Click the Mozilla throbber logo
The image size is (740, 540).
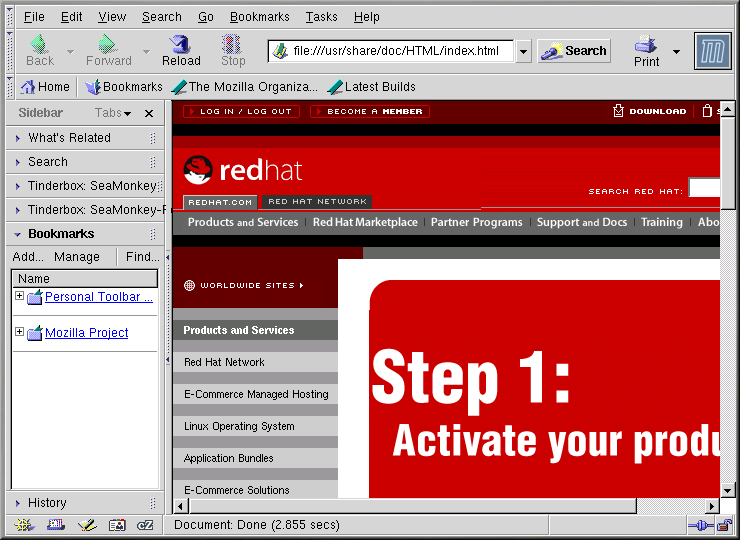pyautogui.click(x=713, y=51)
